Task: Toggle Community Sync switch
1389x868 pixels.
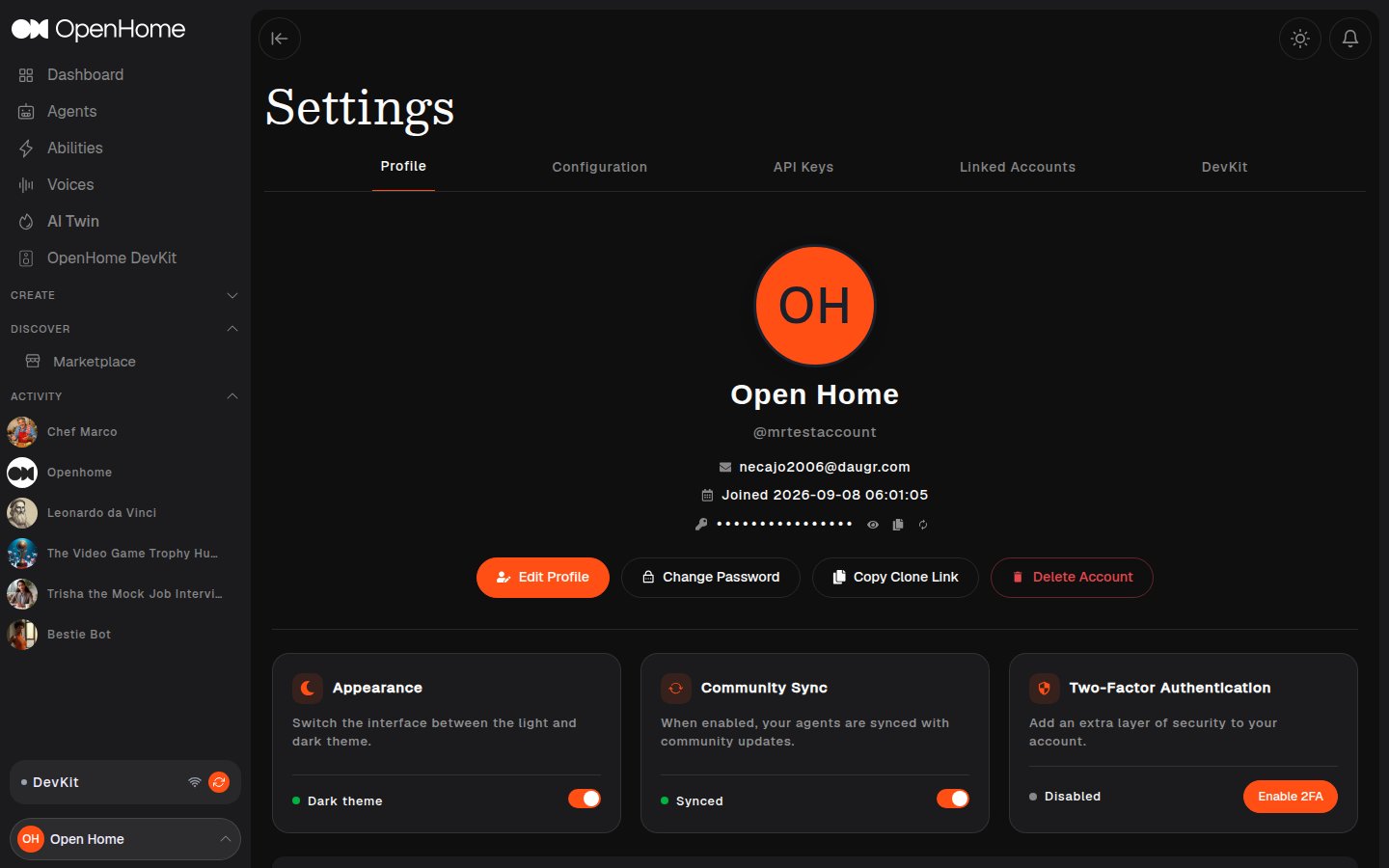Action: 953,799
